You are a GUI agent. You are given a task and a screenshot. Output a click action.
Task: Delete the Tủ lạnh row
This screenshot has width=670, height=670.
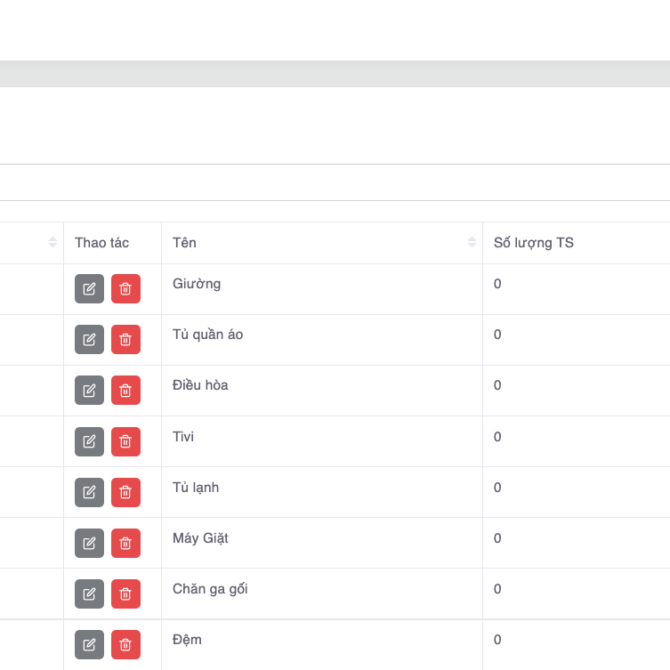[125, 492]
